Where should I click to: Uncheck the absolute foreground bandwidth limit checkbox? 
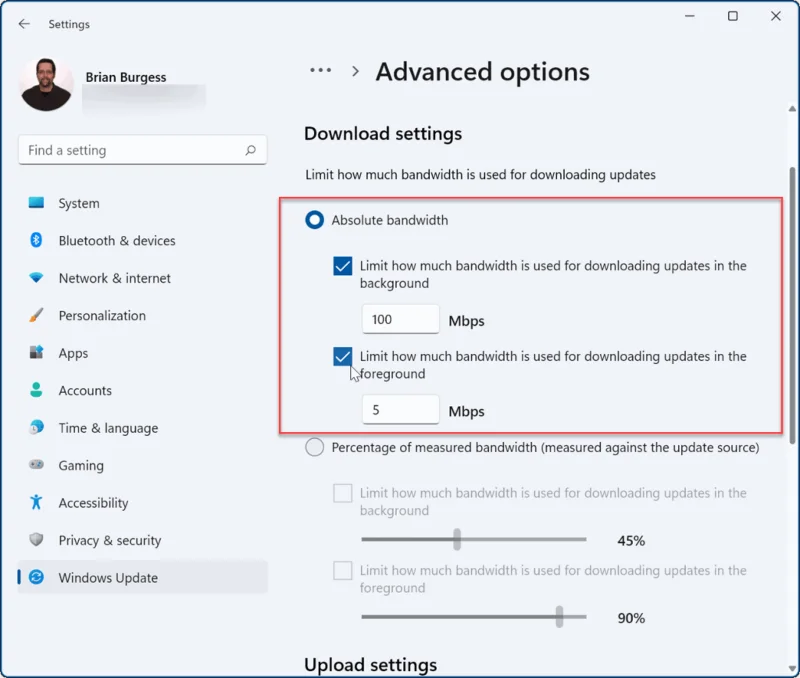(x=342, y=356)
